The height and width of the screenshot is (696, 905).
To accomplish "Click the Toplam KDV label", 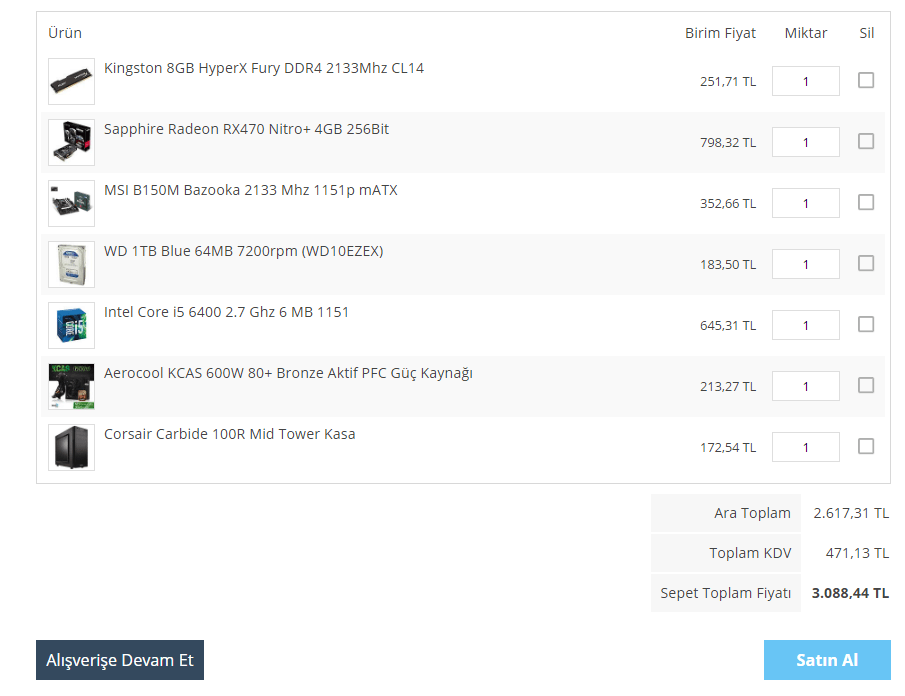I will pos(750,553).
